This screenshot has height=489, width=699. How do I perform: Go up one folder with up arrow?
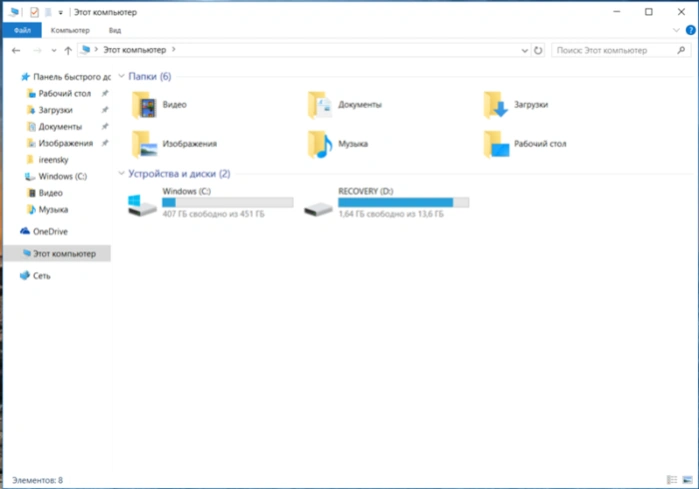pyautogui.click(x=68, y=50)
